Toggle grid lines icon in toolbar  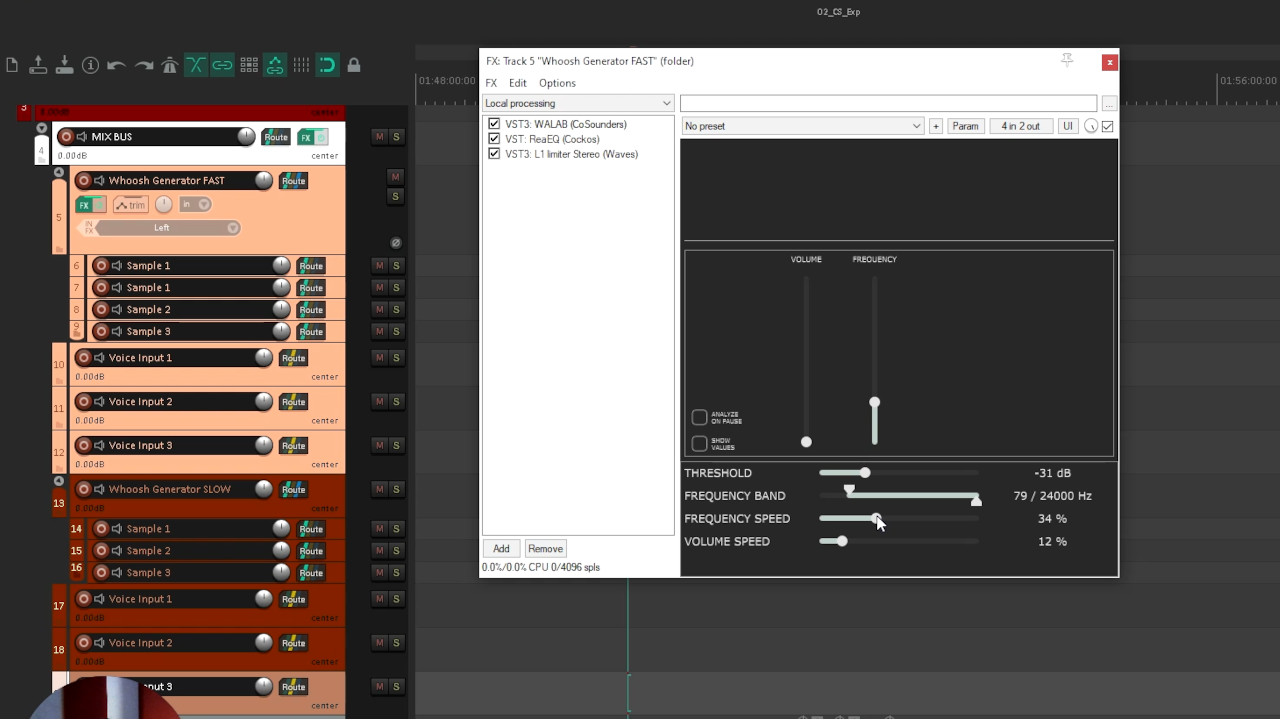point(301,65)
